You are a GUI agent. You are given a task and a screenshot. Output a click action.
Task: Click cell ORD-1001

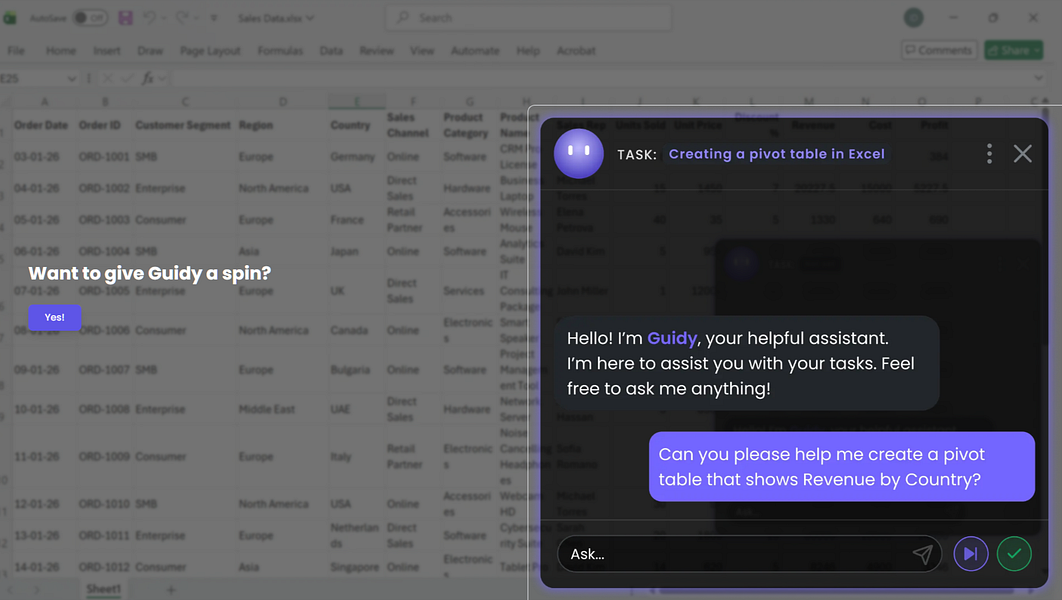click(x=104, y=156)
